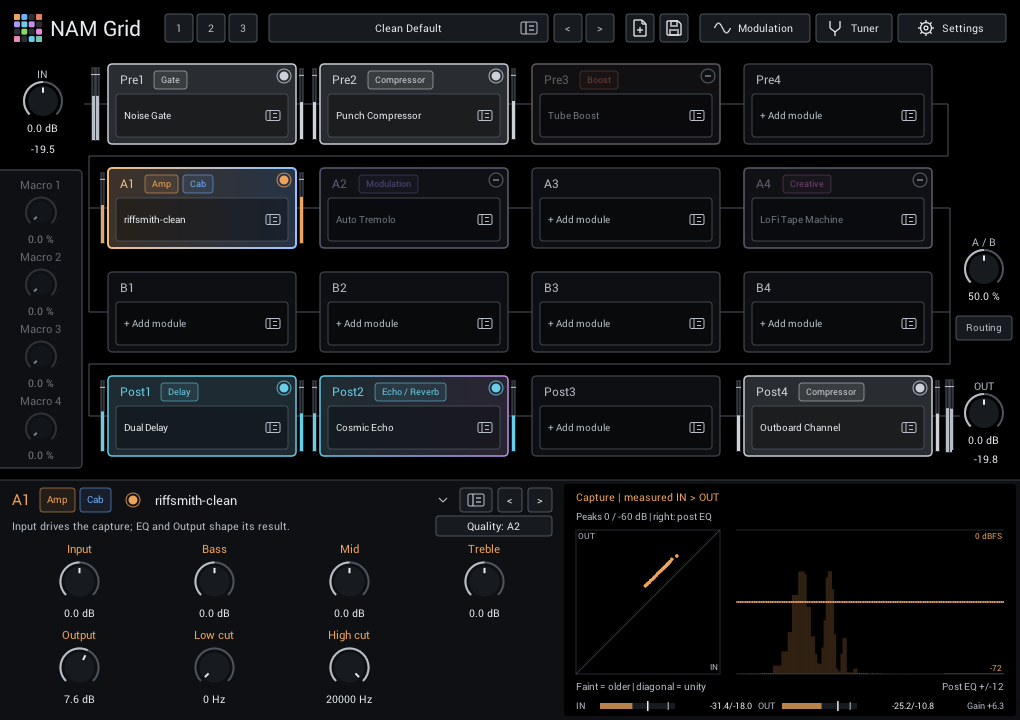Open module browser icon in Pre3 Tube Boost
The height and width of the screenshot is (720, 1020).
tap(697, 115)
